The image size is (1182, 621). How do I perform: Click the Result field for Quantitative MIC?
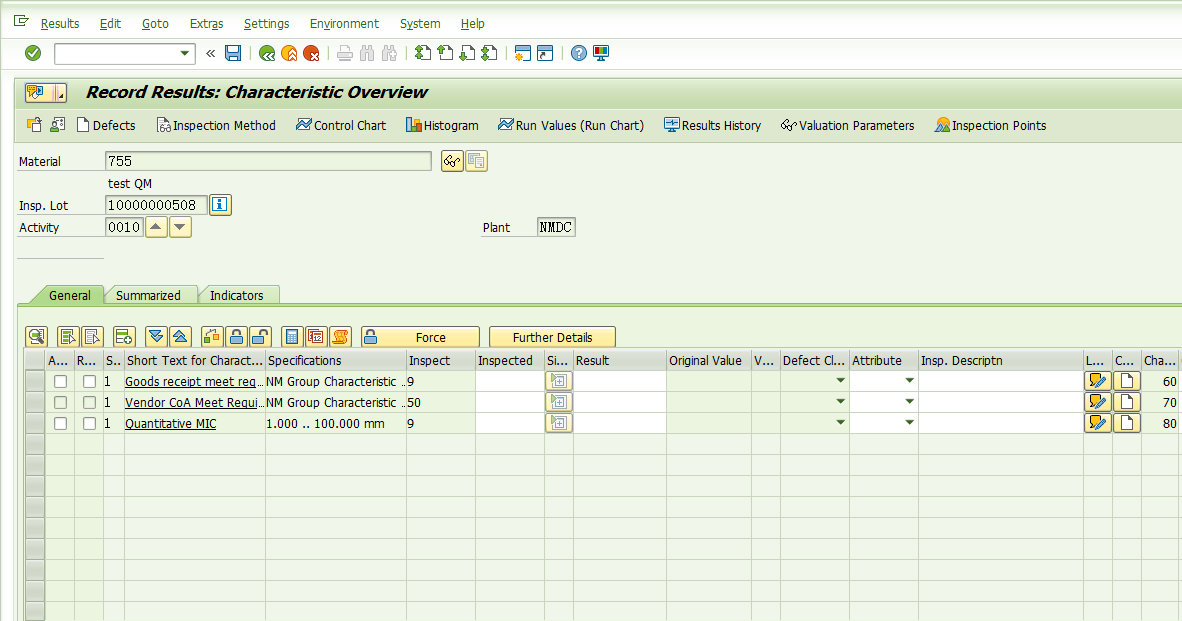point(620,423)
